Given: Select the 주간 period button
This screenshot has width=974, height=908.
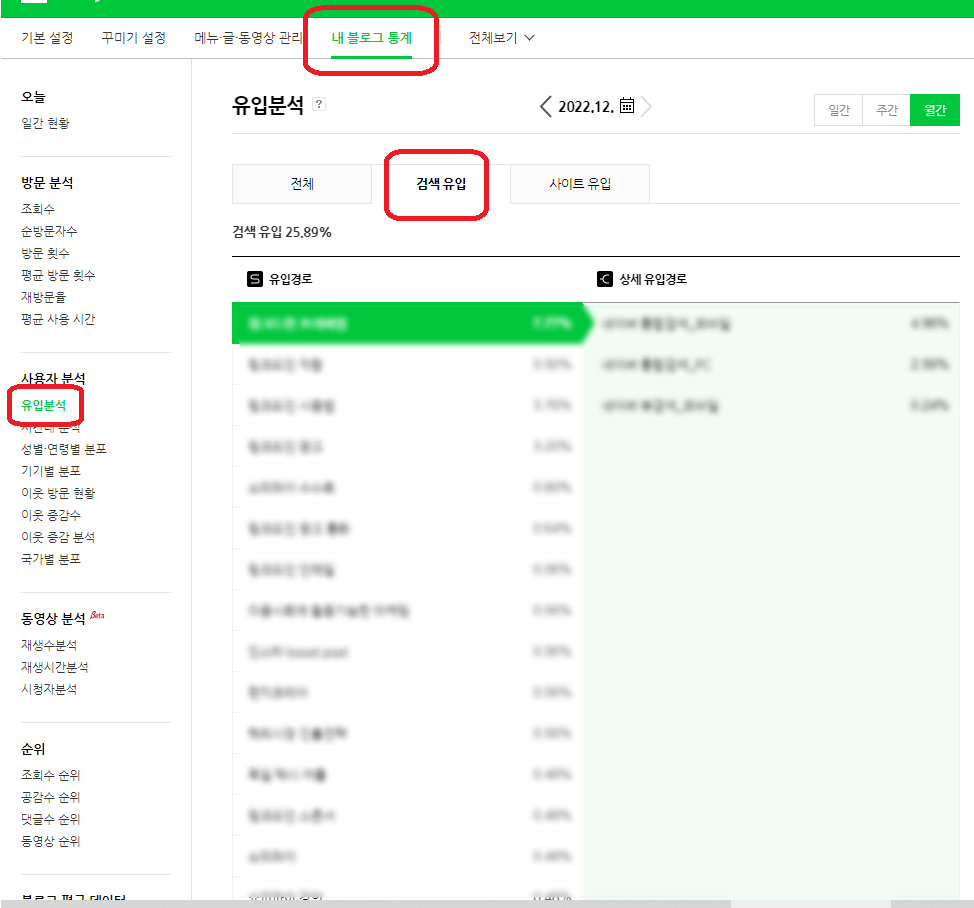Looking at the screenshot, I should point(886,110).
